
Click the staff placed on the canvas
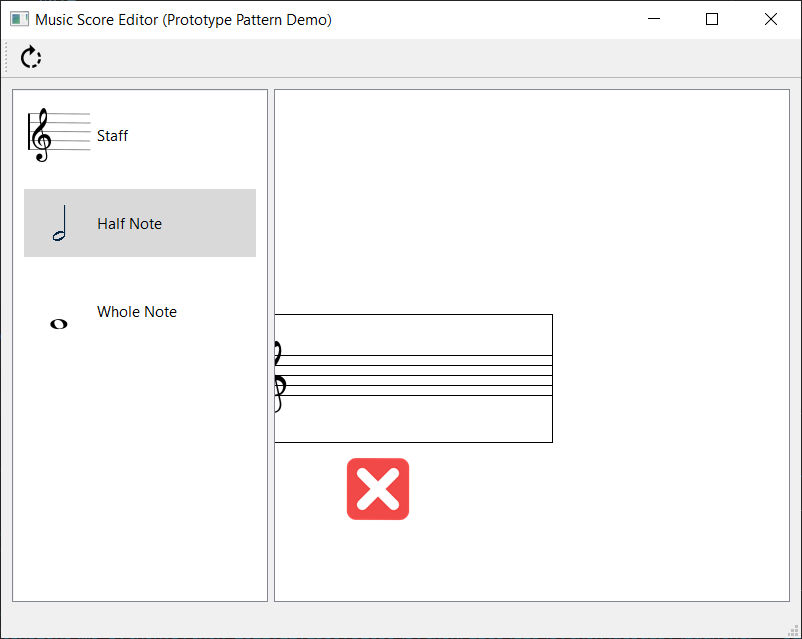(x=414, y=378)
